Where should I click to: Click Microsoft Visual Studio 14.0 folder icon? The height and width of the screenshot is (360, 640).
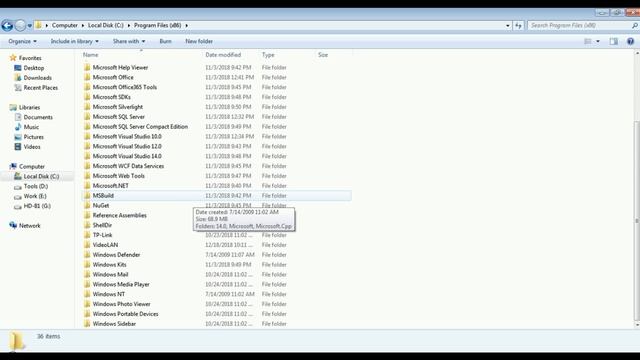coord(87,156)
